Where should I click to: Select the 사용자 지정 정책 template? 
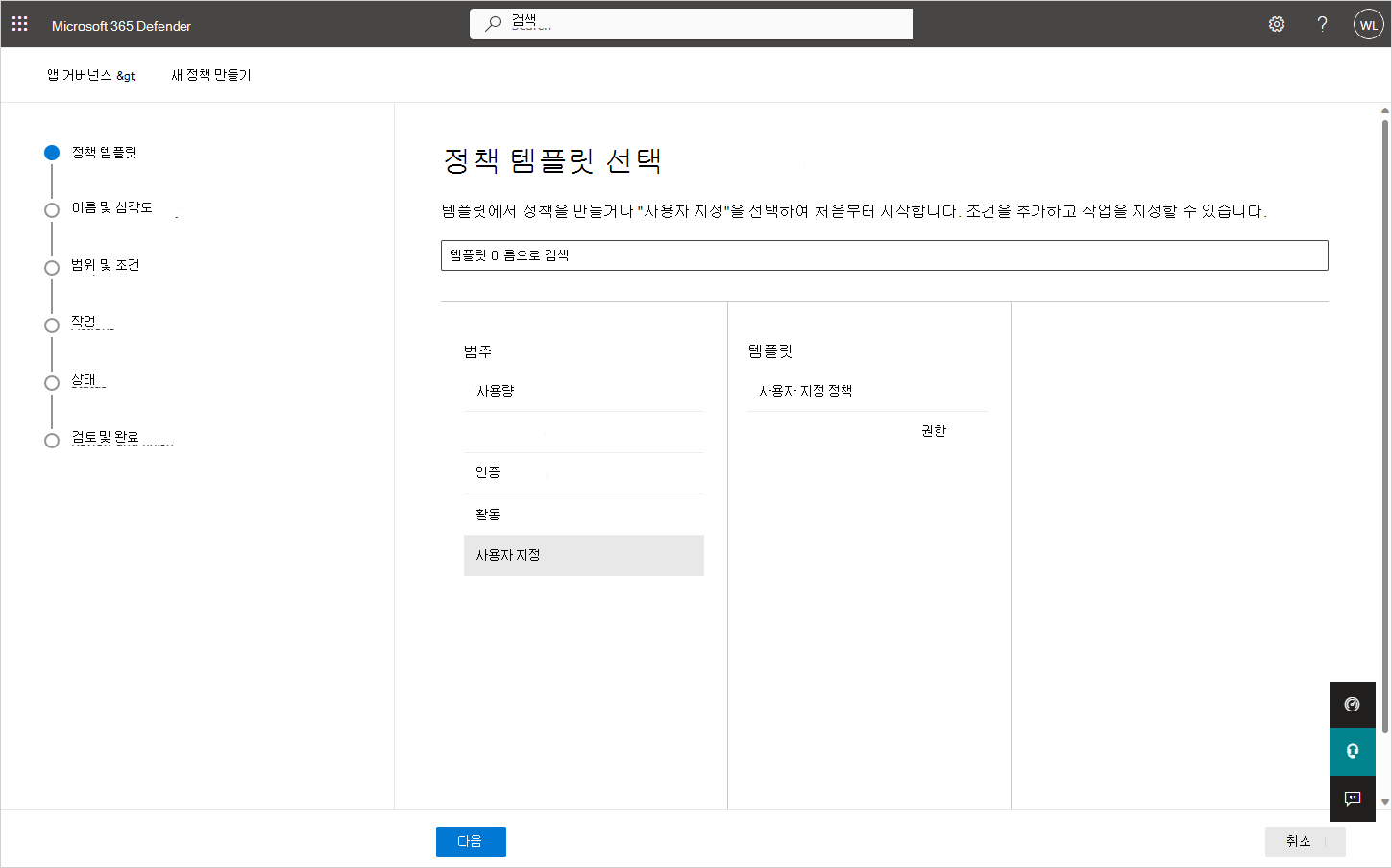[x=867, y=391]
